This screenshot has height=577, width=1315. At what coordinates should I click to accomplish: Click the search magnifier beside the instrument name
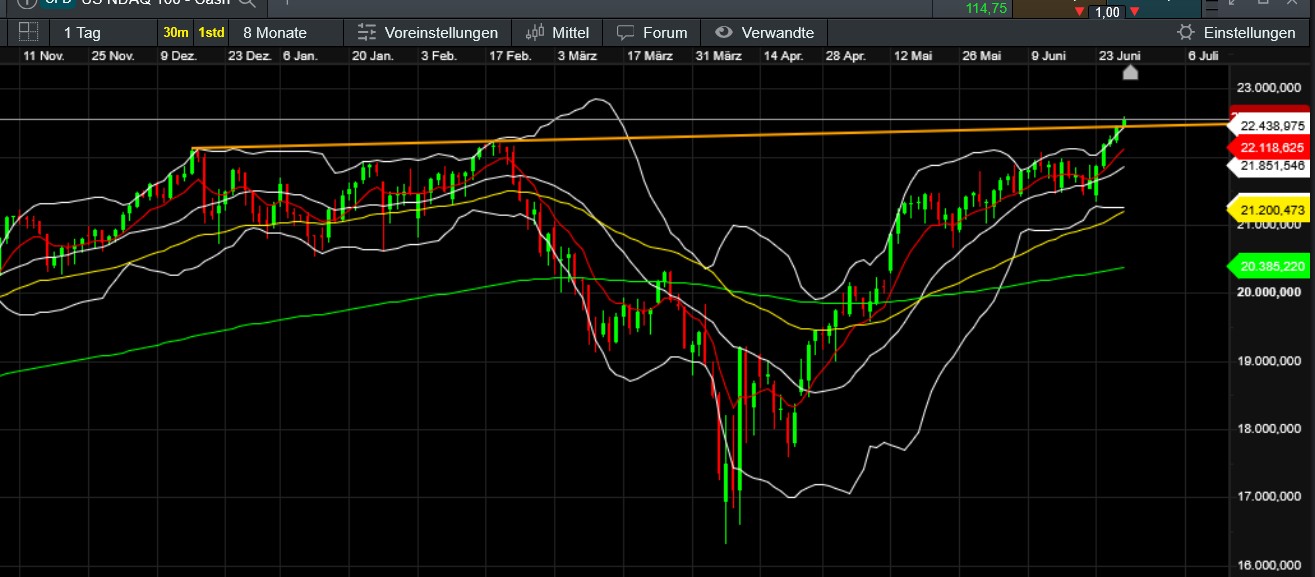(x=247, y=5)
